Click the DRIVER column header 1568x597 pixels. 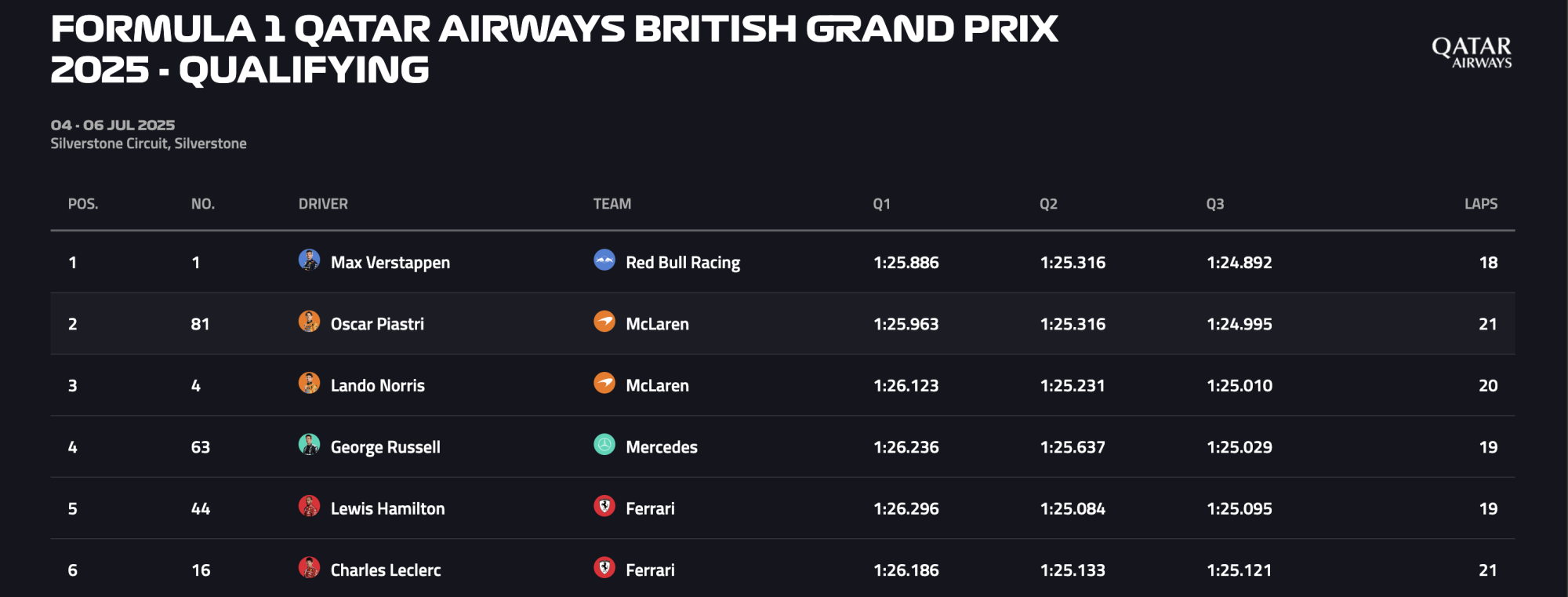click(x=323, y=204)
